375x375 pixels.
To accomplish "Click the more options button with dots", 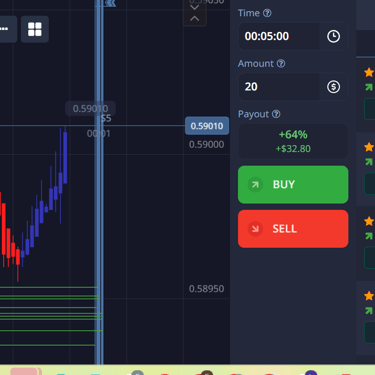I will (x=7, y=29).
